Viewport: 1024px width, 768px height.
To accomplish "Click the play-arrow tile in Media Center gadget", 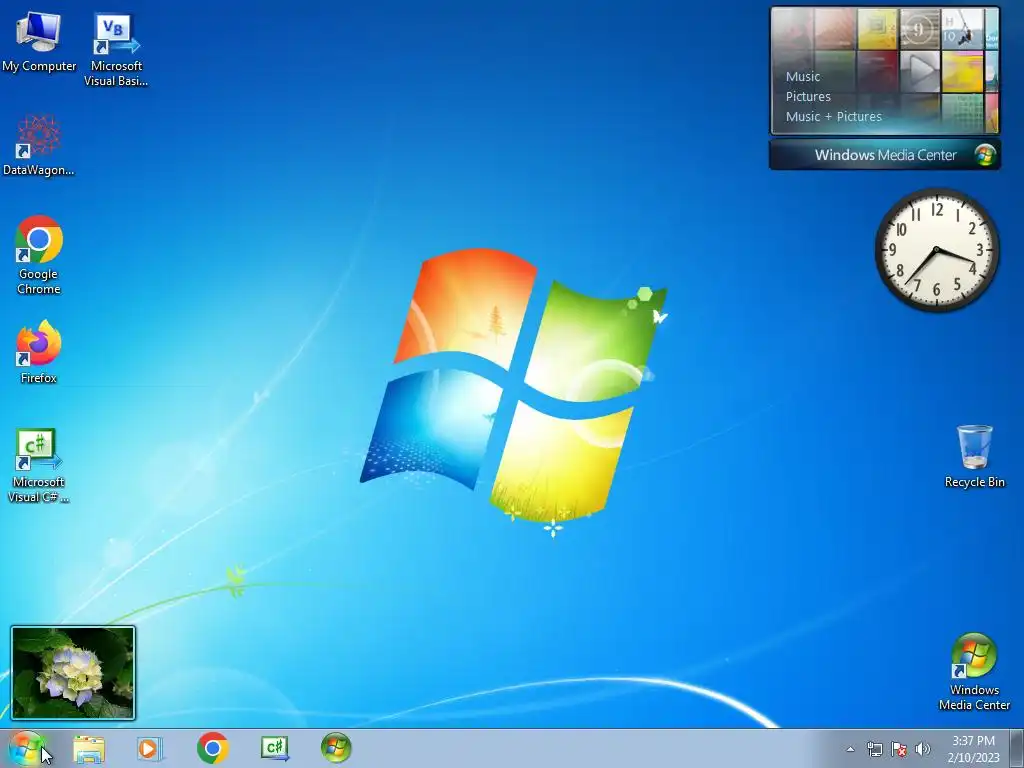I will click(920, 71).
